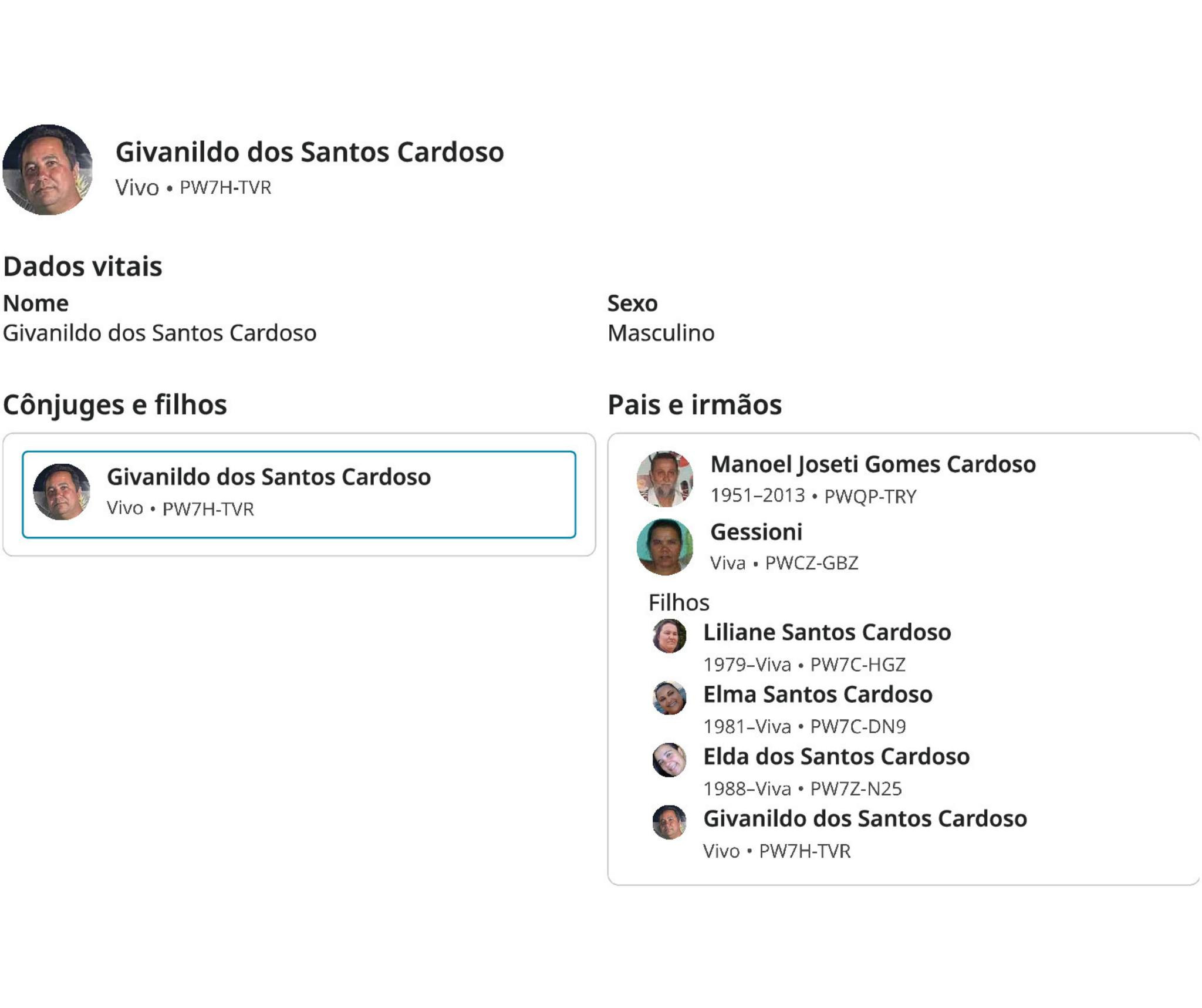Select Elda dos Santos Cardoso's name
This screenshot has height=1008, width=1202.
coord(836,757)
